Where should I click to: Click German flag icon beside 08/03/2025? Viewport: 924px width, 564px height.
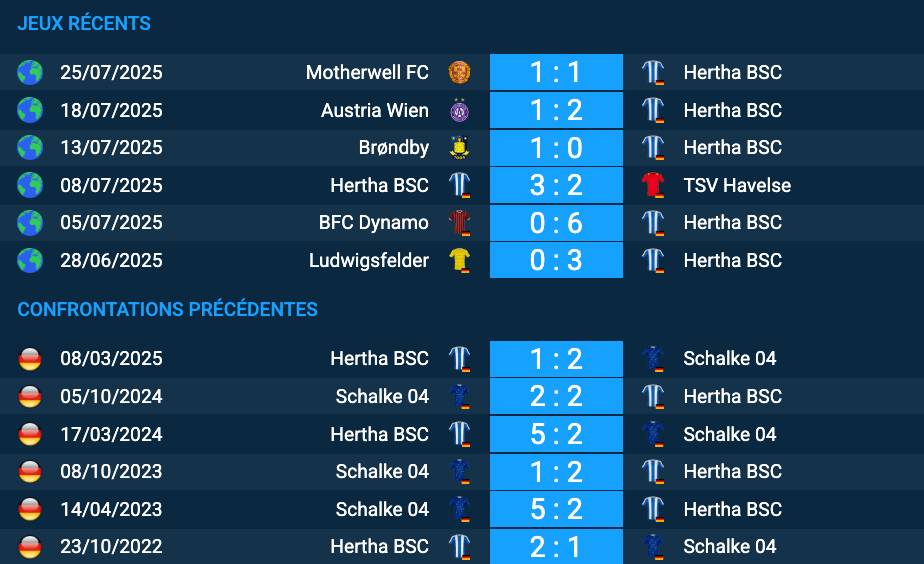pyautogui.click(x=30, y=359)
